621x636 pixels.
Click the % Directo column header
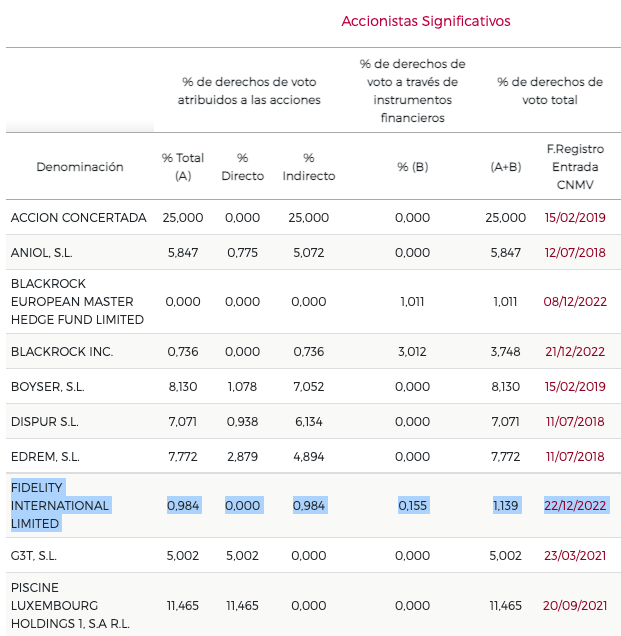click(243, 167)
